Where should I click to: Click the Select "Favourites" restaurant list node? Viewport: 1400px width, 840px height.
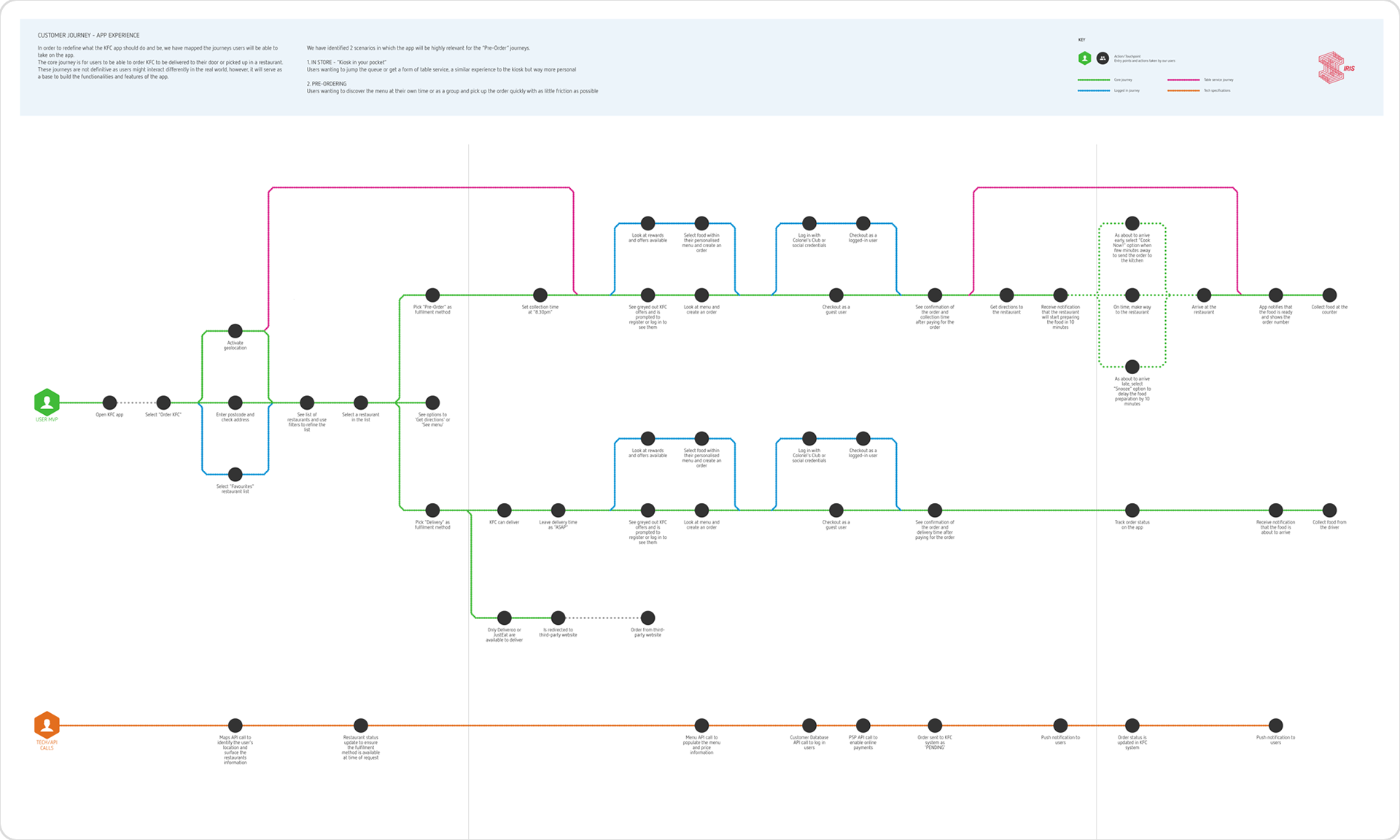pos(235,475)
